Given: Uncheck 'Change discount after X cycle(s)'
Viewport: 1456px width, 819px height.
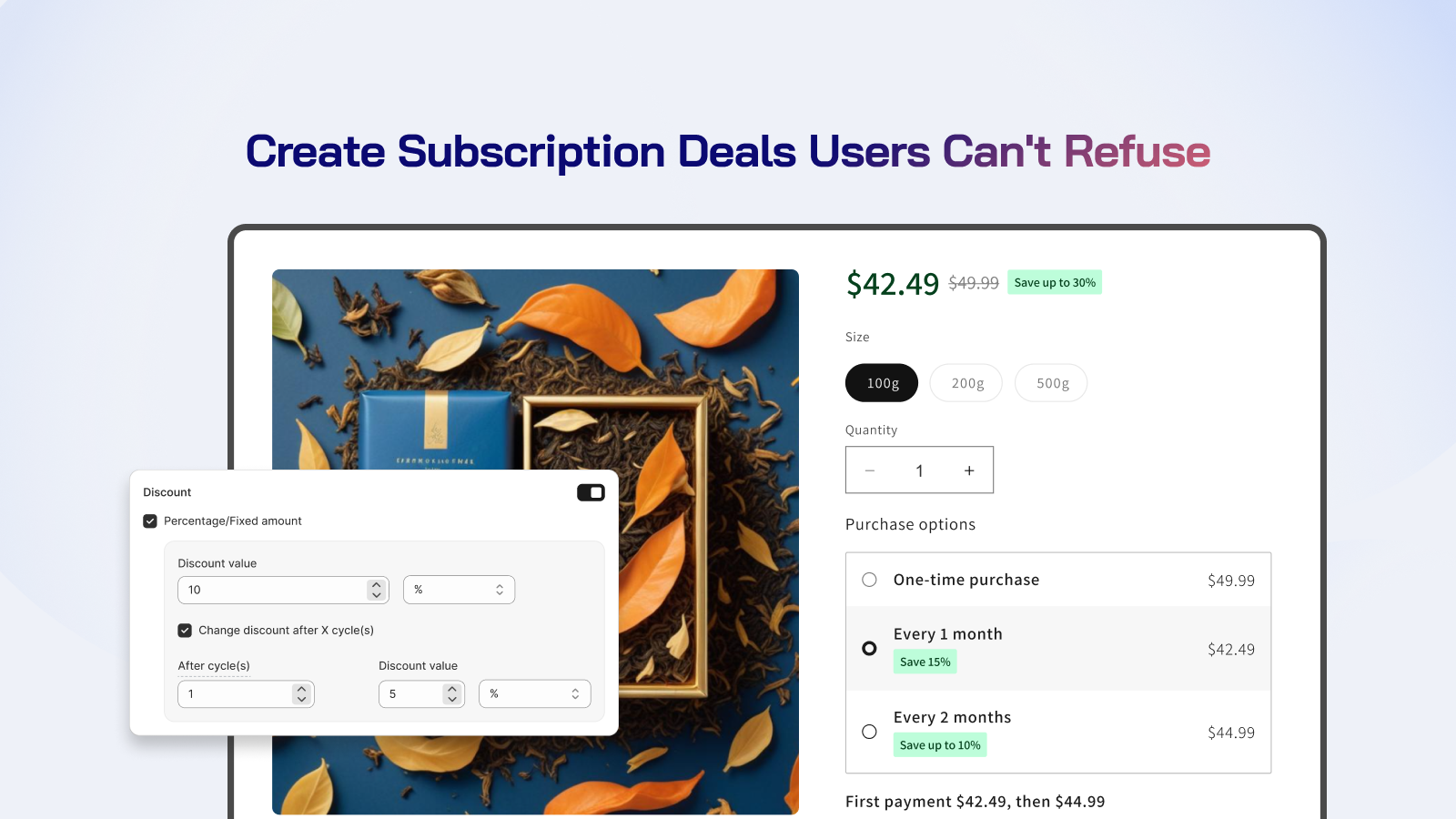Looking at the screenshot, I should [x=185, y=630].
